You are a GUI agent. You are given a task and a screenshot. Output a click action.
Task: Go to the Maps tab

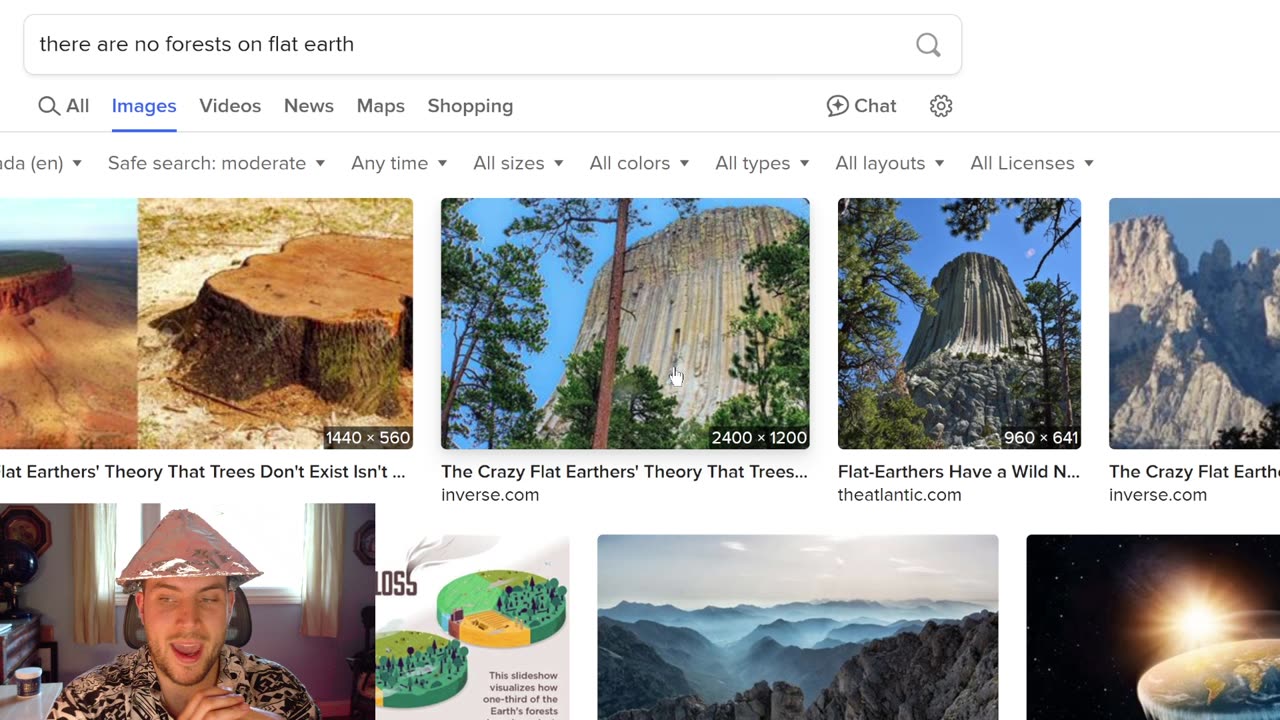click(381, 106)
